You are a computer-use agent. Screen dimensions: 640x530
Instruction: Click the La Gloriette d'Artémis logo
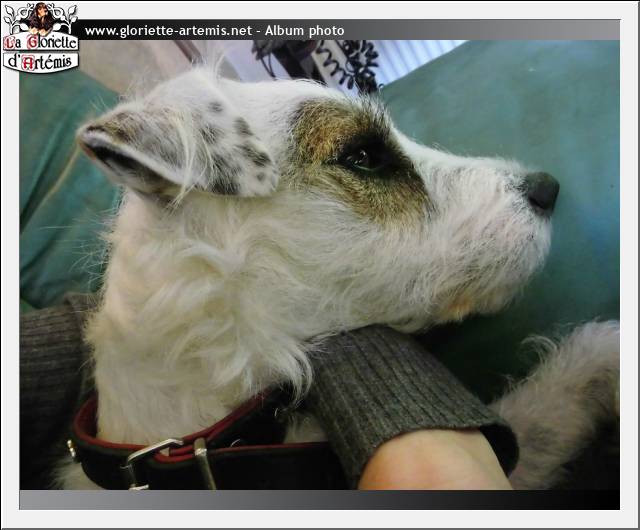click(x=41, y=39)
